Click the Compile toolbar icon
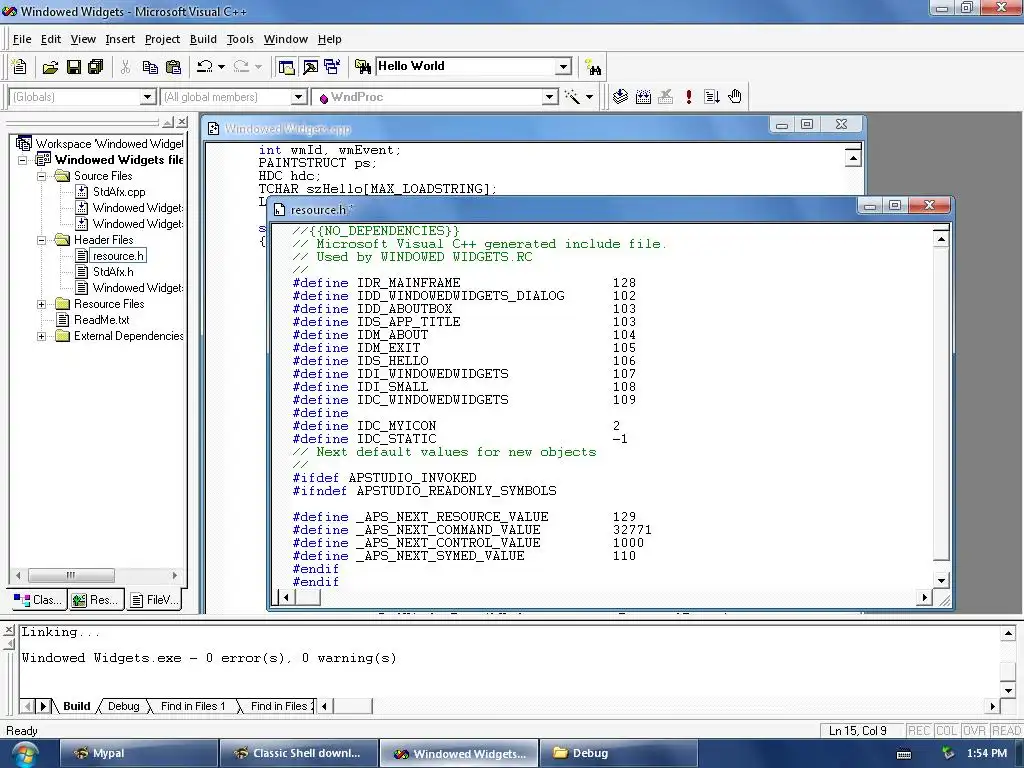Screen dimensions: 1024x768 (x=620, y=97)
